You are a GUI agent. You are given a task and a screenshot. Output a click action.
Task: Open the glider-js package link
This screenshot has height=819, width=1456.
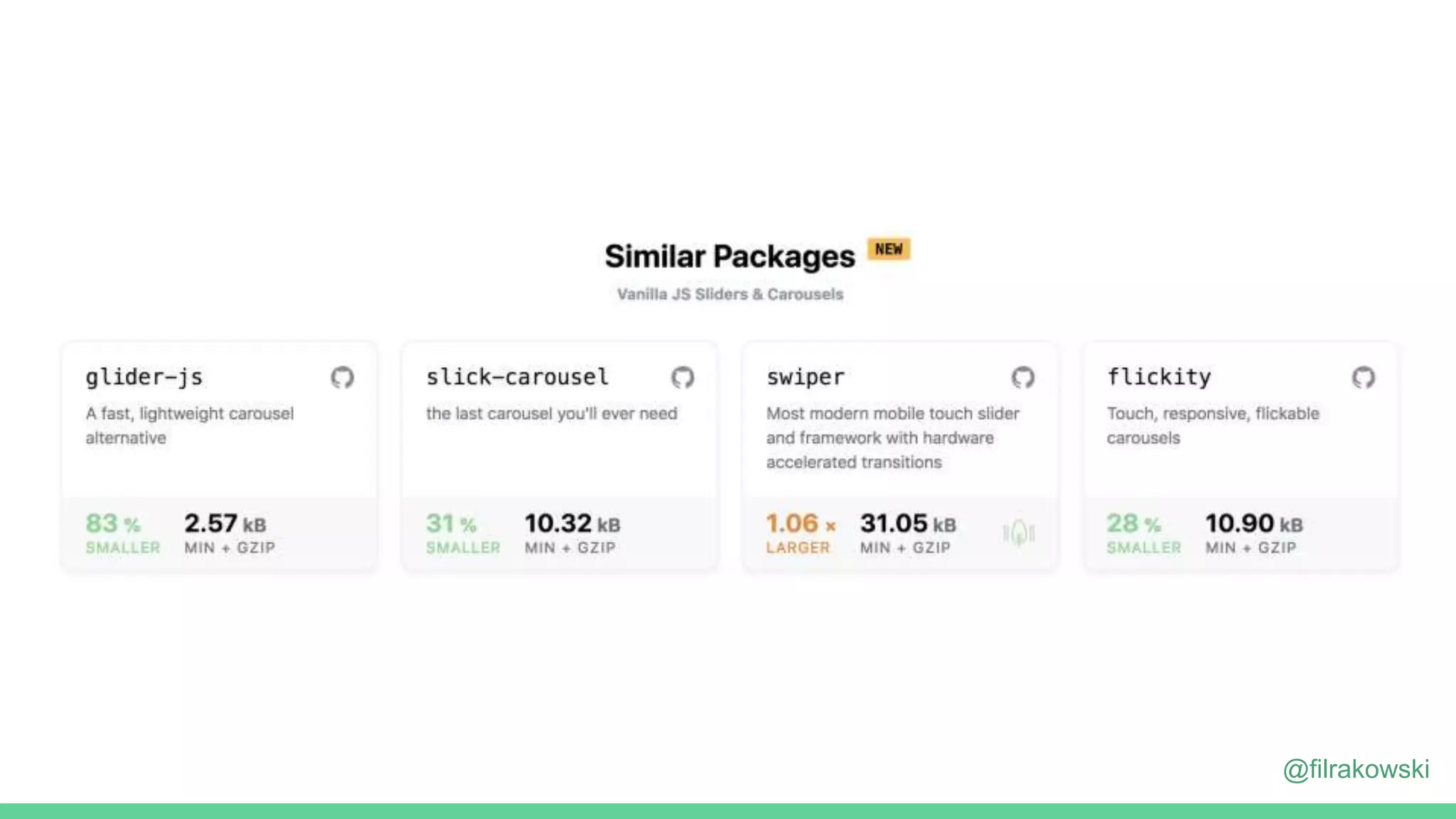pyautogui.click(x=144, y=377)
